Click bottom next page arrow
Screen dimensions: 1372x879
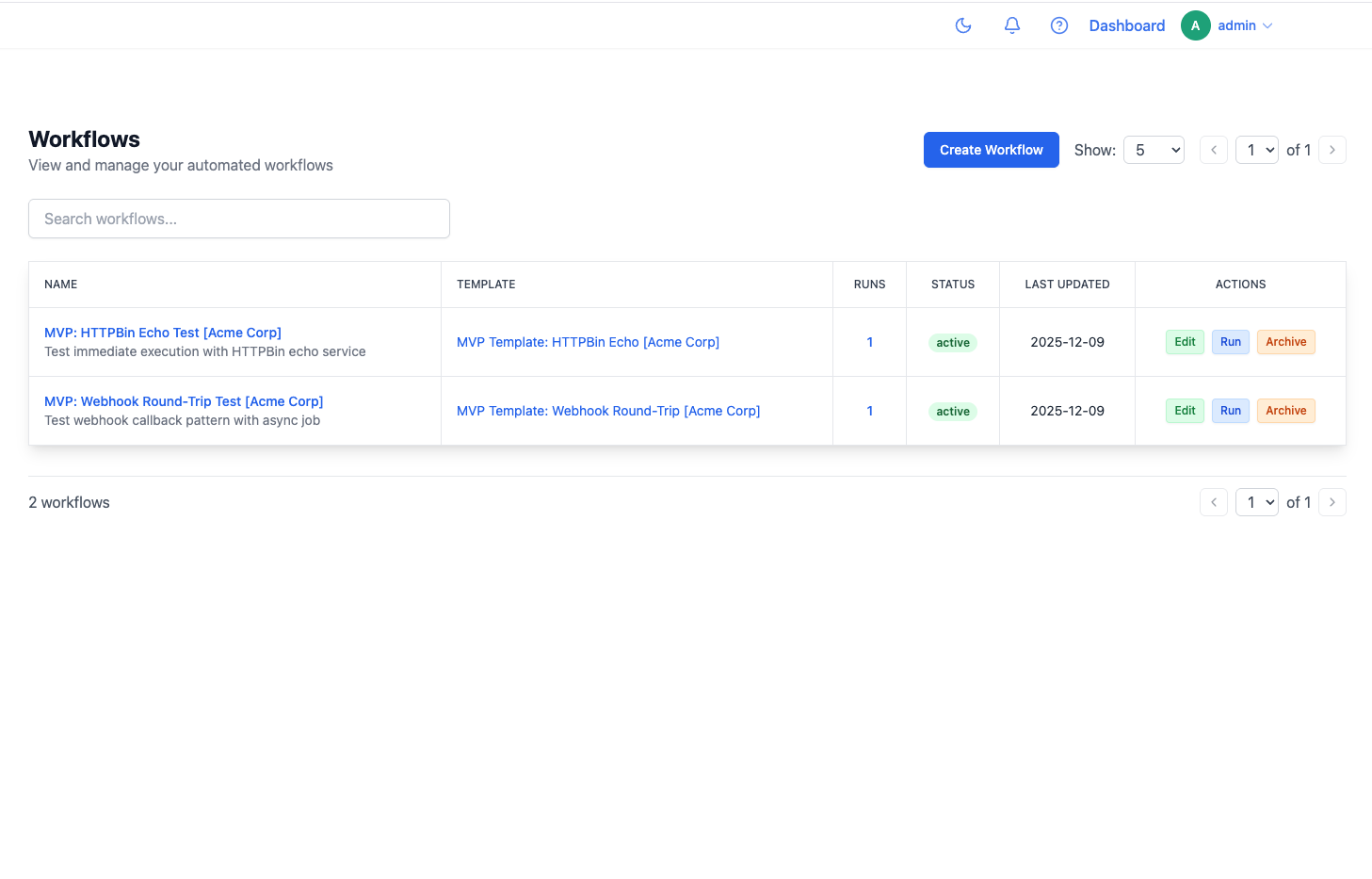(1332, 502)
